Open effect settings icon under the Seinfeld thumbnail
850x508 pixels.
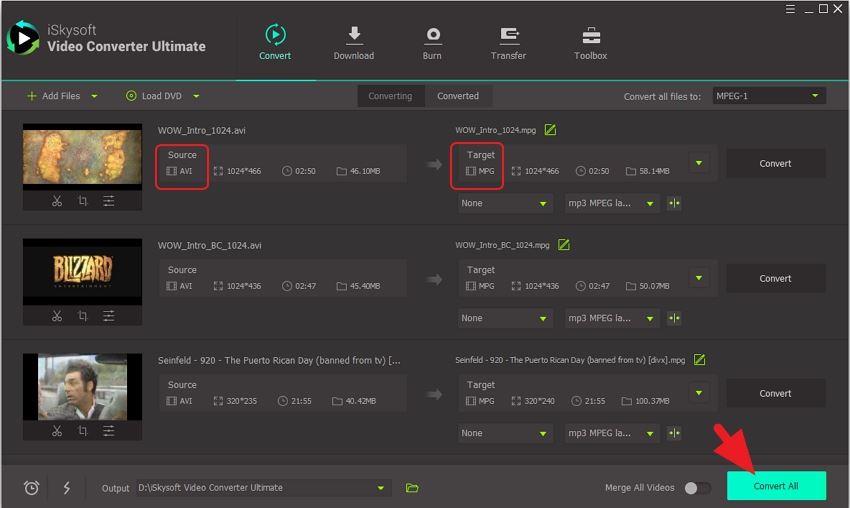point(108,431)
